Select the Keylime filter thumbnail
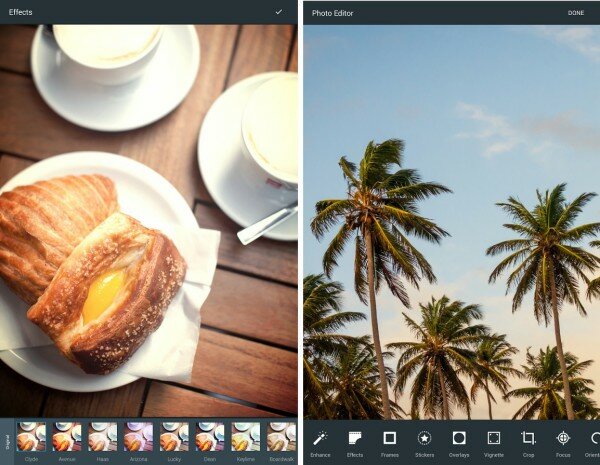600x465 pixels. pos(246,436)
